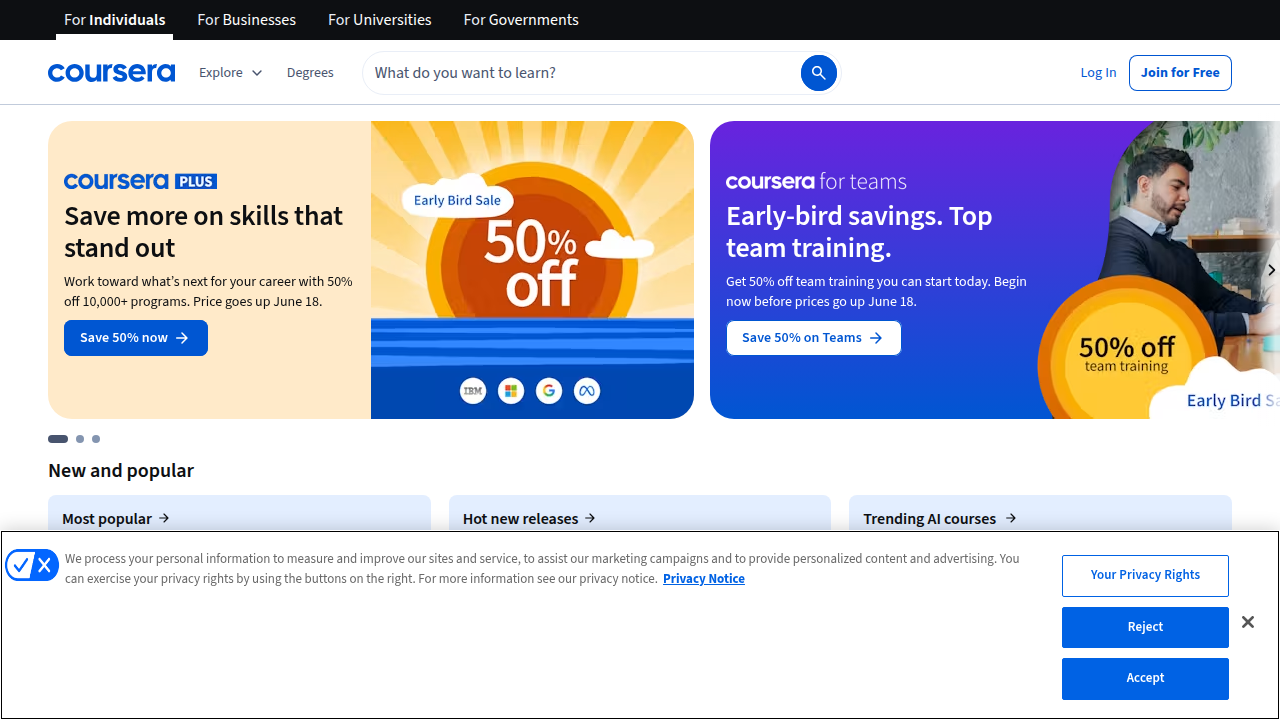Click the '50% off team training' badge
Viewport: 1280px width, 720px height.
point(1126,355)
